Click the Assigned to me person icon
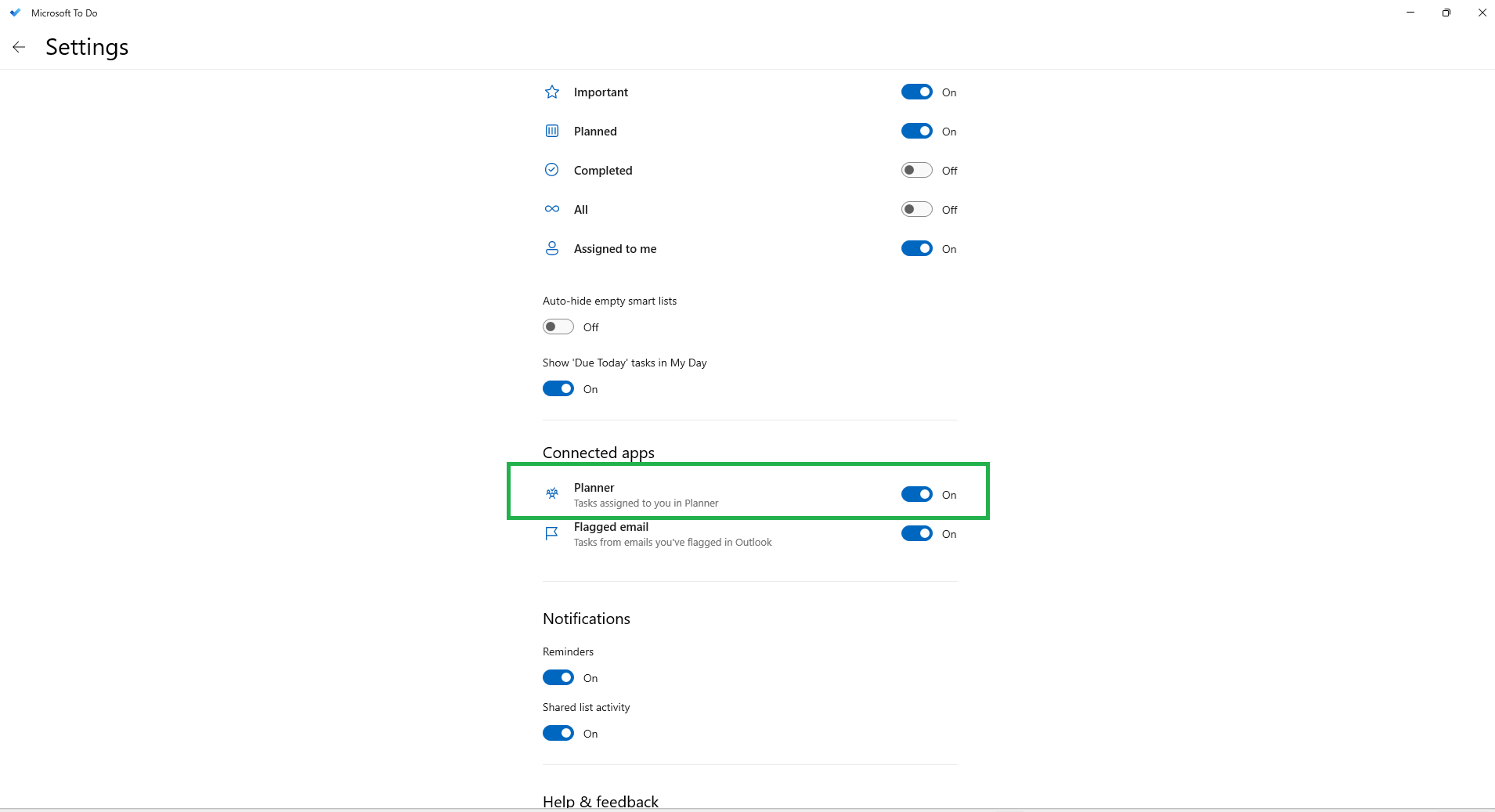This screenshot has width=1495, height=812. 552,248
